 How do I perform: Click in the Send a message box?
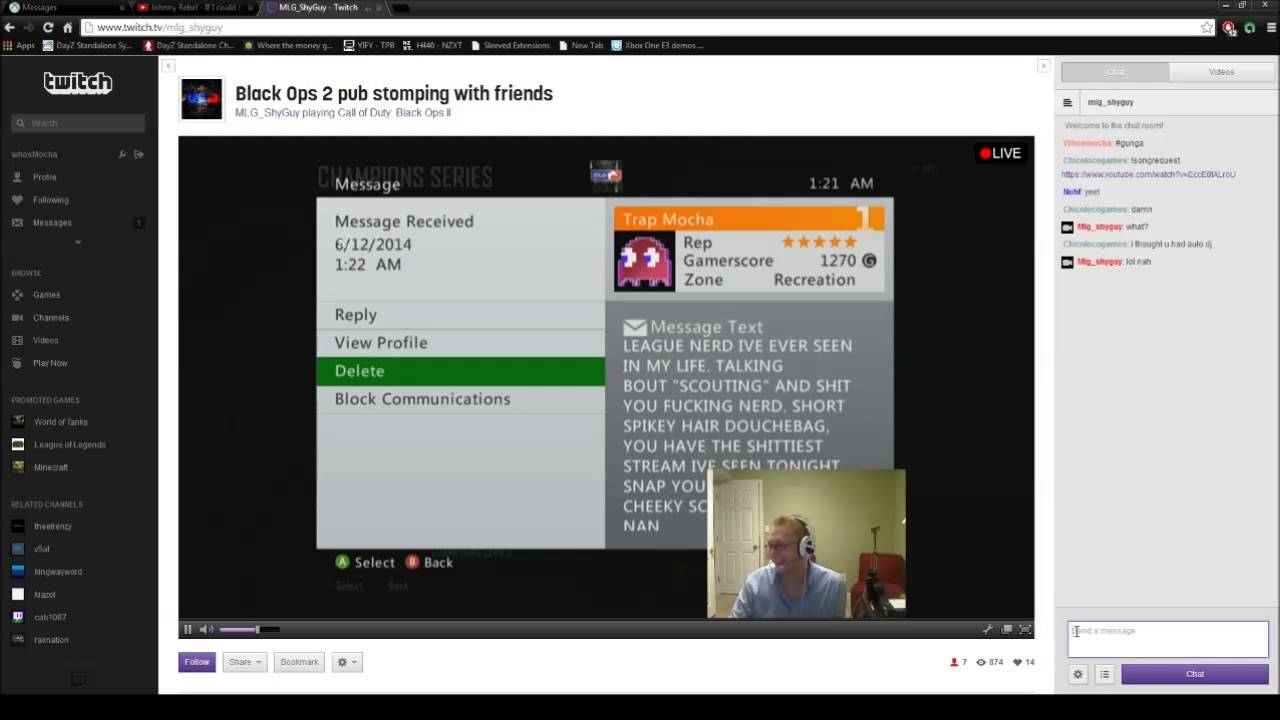(1168, 640)
